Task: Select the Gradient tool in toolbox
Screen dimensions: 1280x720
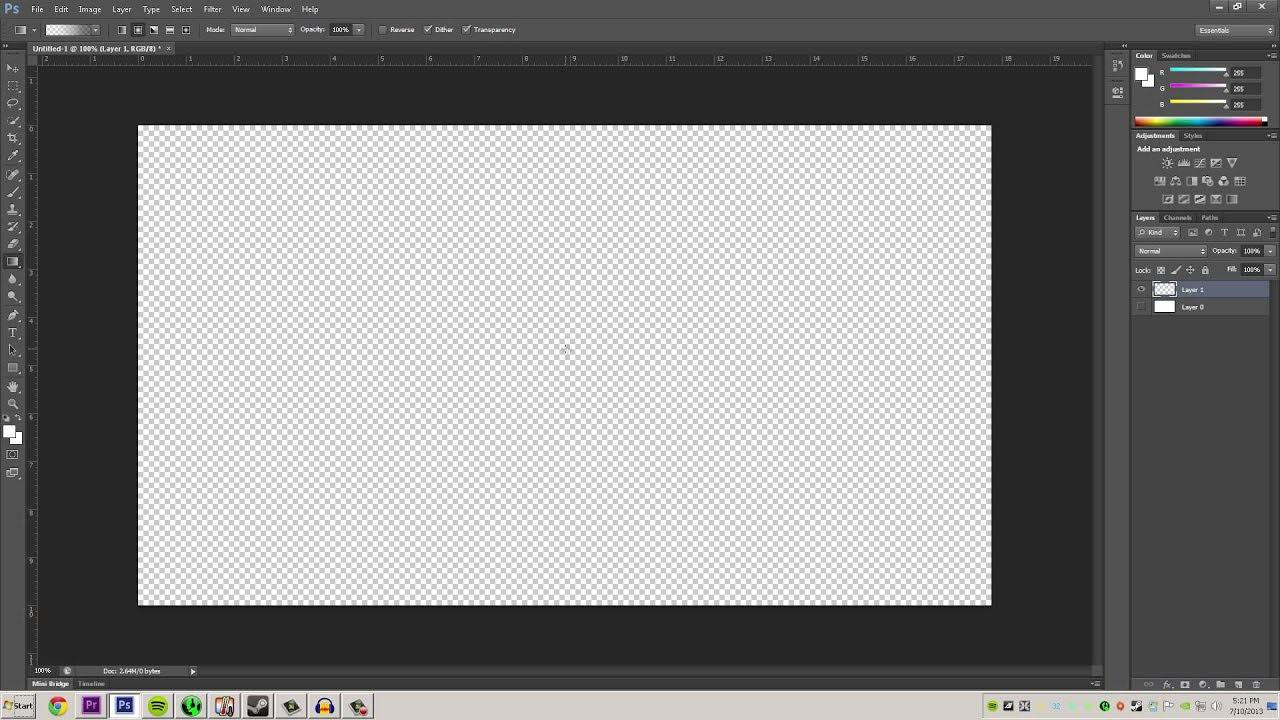Action: tap(13, 262)
